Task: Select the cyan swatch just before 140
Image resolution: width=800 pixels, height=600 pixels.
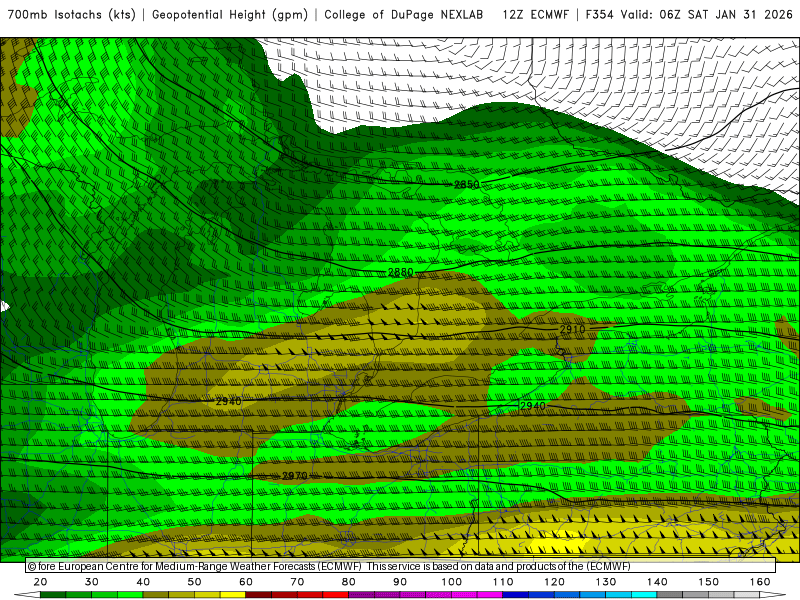Action: click(x=644, y=595)
